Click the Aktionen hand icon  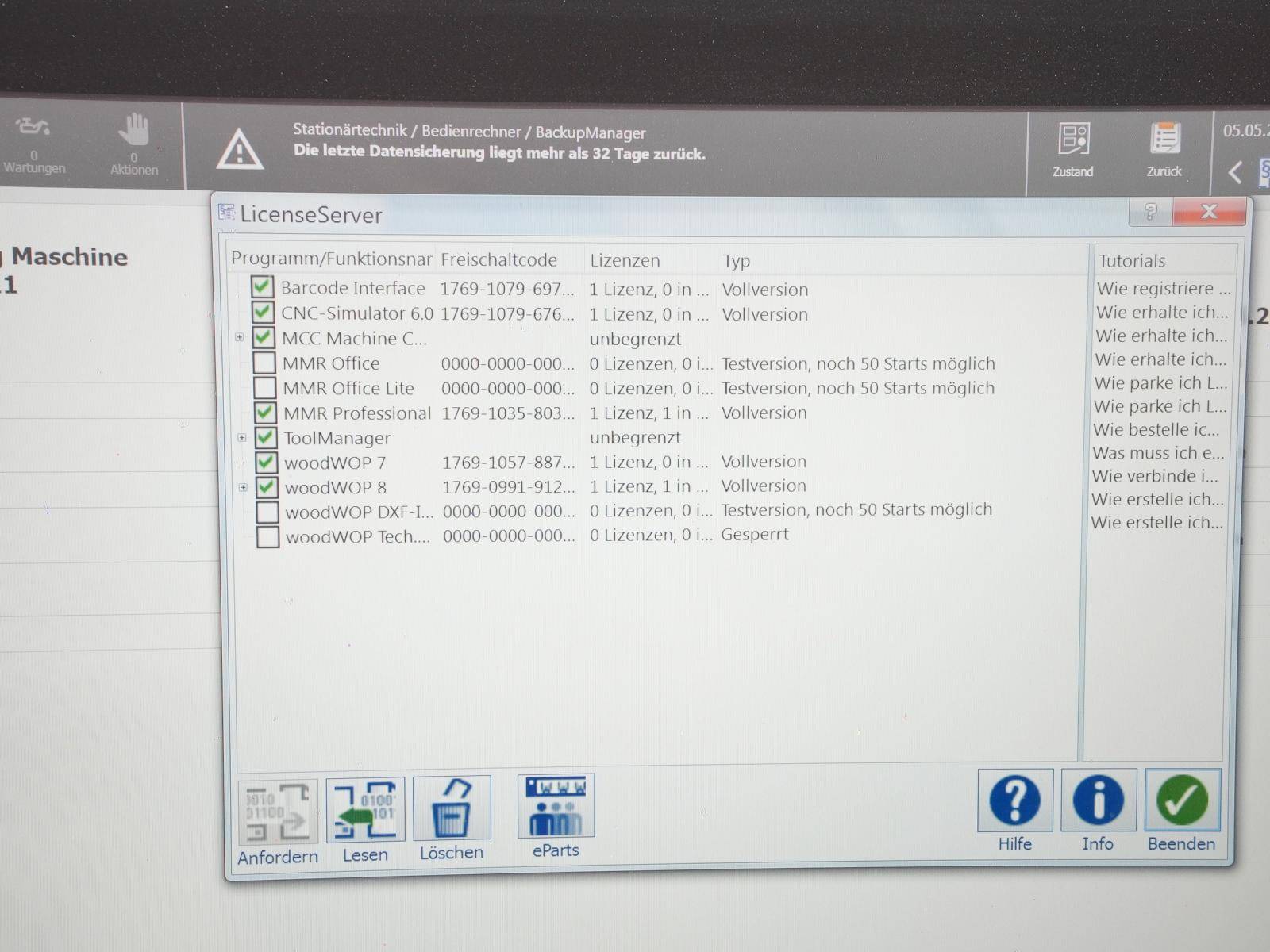134,129
